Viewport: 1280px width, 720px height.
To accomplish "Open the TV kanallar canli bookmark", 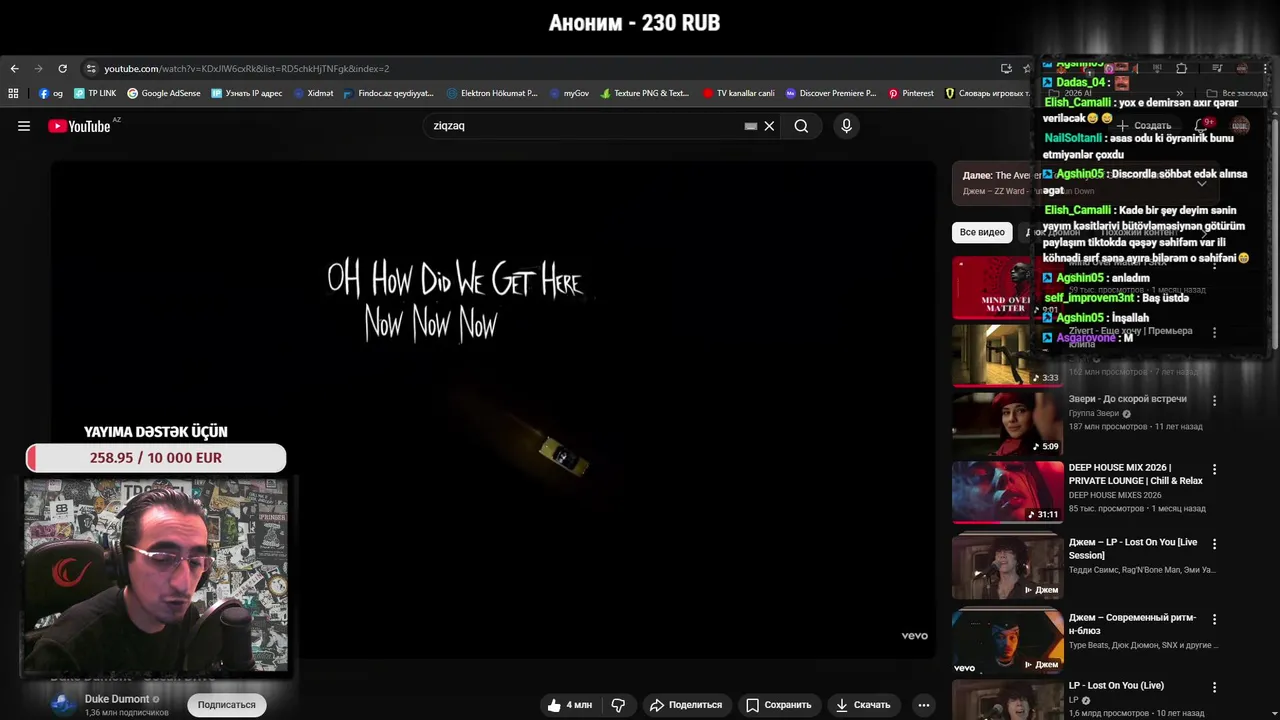I will pos(738,93).
